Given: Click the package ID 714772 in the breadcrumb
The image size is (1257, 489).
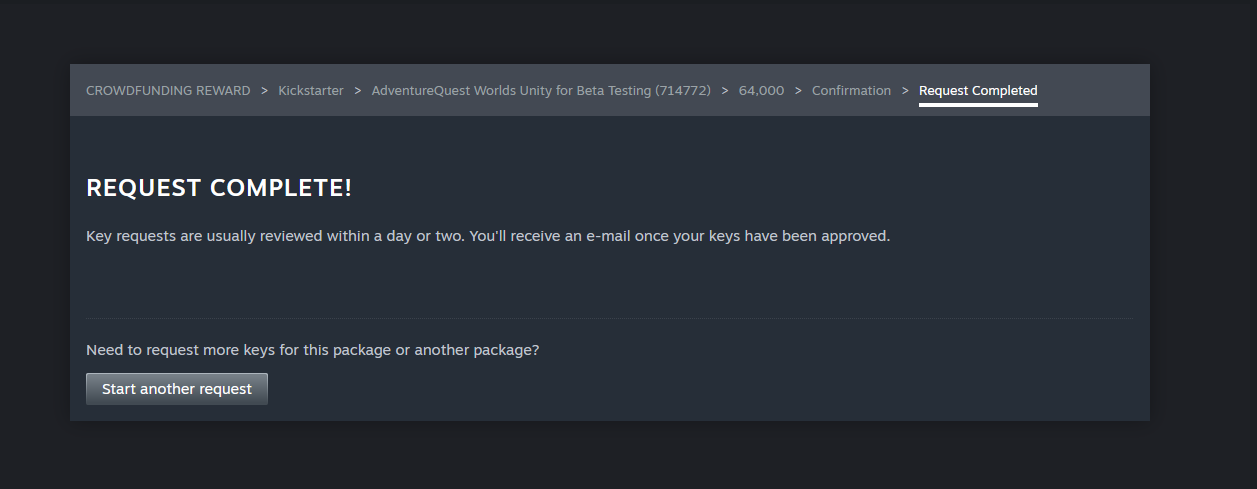Looking at the screenshot, I should [683, 91].
